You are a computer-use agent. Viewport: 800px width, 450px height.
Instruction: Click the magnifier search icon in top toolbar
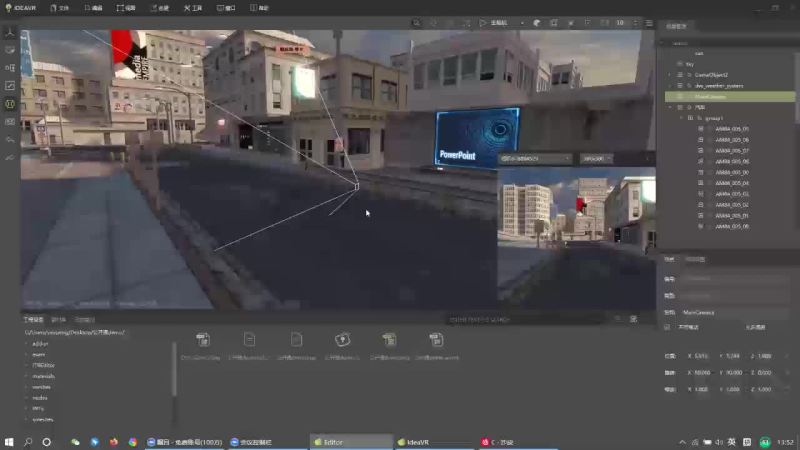416,23
